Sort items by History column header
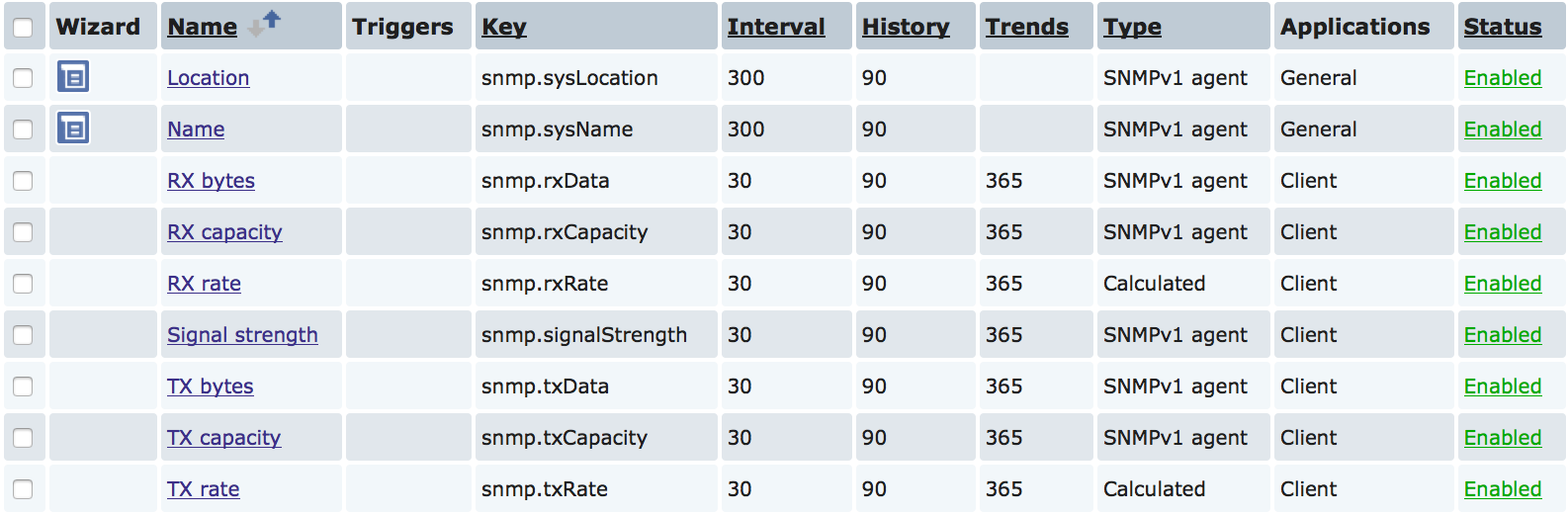Image resolution: width=1568 pixels, height=516 pixels. 906,27
